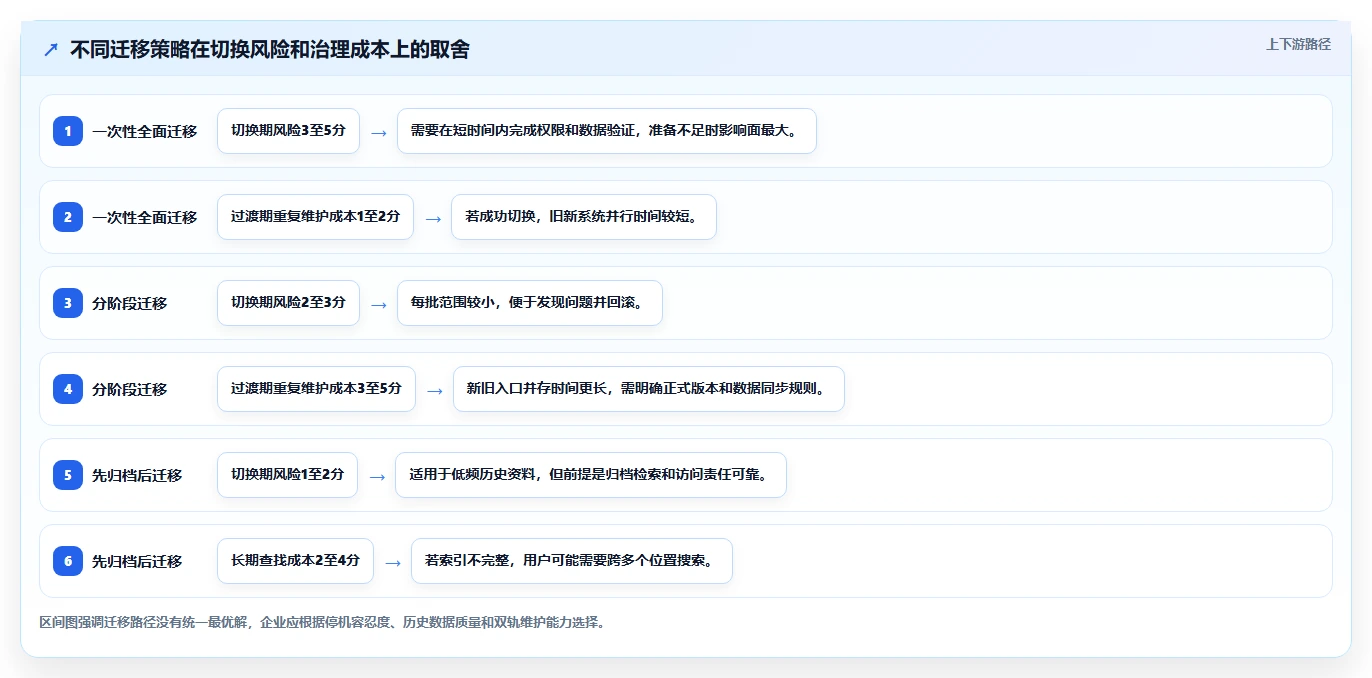Click the footnote starting 区间图强调迁移路径

point(322,622)
